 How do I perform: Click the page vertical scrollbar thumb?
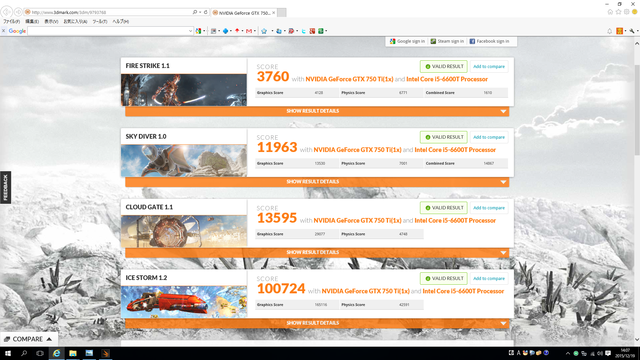pos(637,109)
